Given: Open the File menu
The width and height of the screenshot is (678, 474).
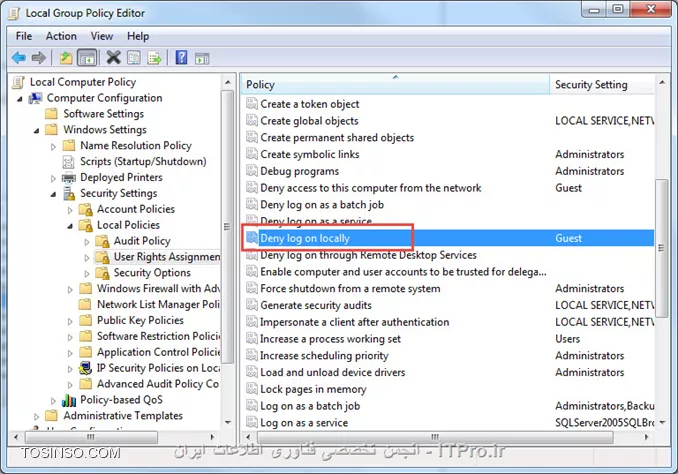Looking at the screenshot, I should 24,36.
